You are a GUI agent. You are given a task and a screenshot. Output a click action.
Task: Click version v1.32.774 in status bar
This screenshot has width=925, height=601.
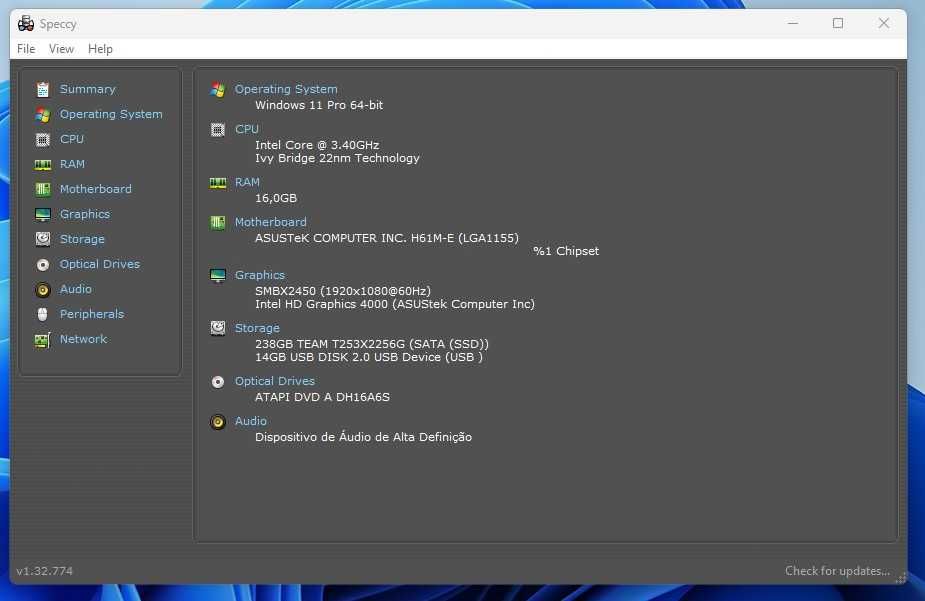45,571
